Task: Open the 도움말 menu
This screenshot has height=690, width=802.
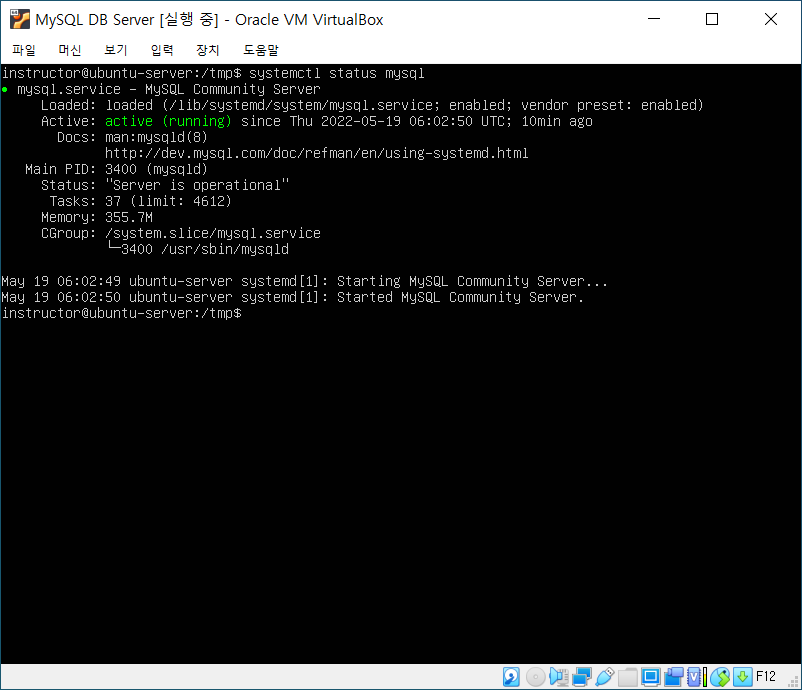Action: click(x=261, y=50)
